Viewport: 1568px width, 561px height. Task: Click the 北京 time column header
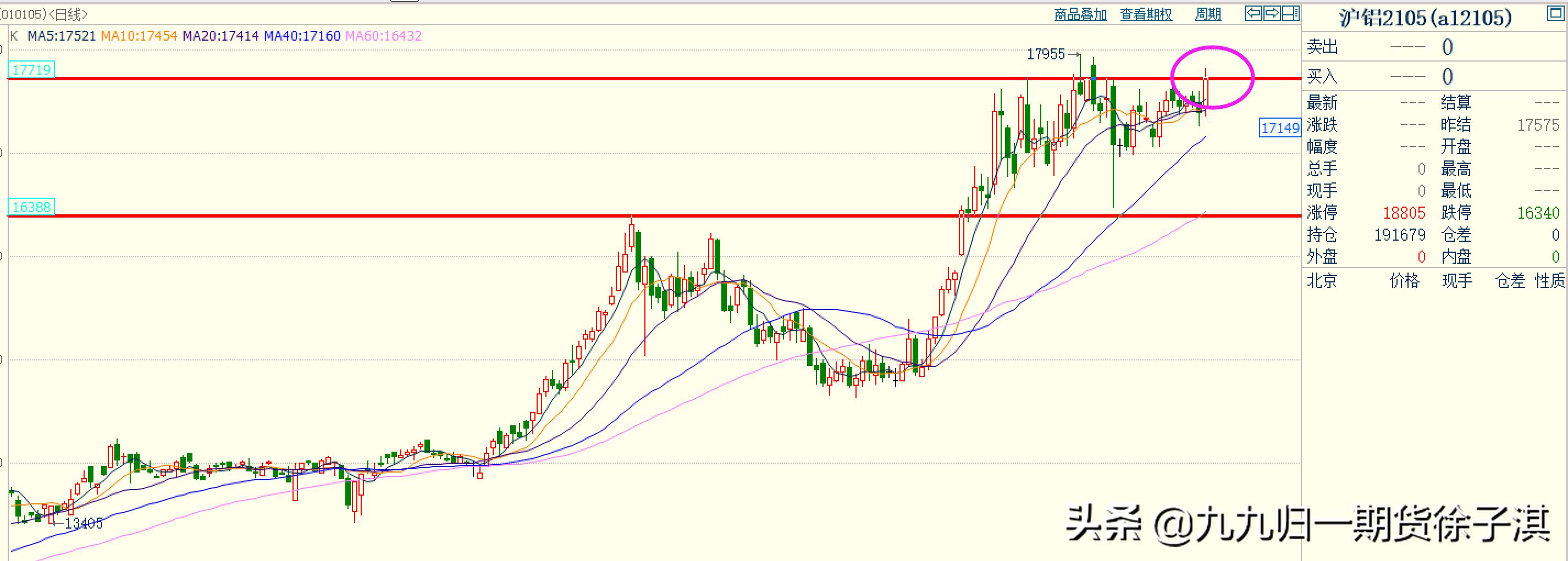[x=1322, y=280]
